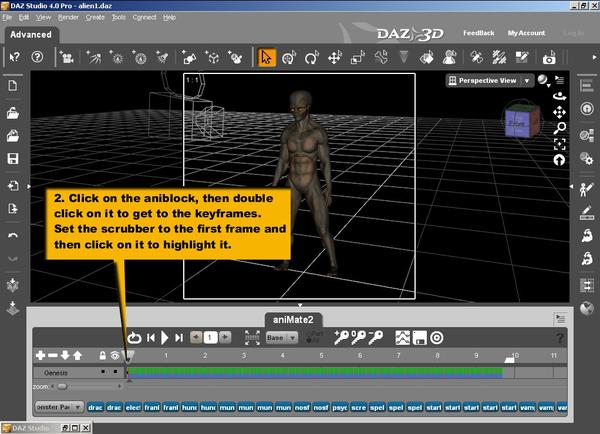Select the elec aniblock
The width and height of the screenshot is (600, 434).
pyautogui.click(x=133, y=408)
